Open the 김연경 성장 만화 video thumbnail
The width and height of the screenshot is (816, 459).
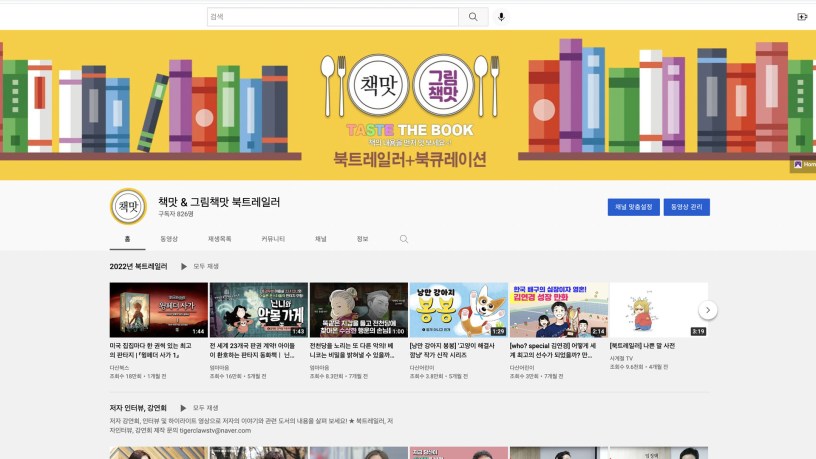click(558, 310)
